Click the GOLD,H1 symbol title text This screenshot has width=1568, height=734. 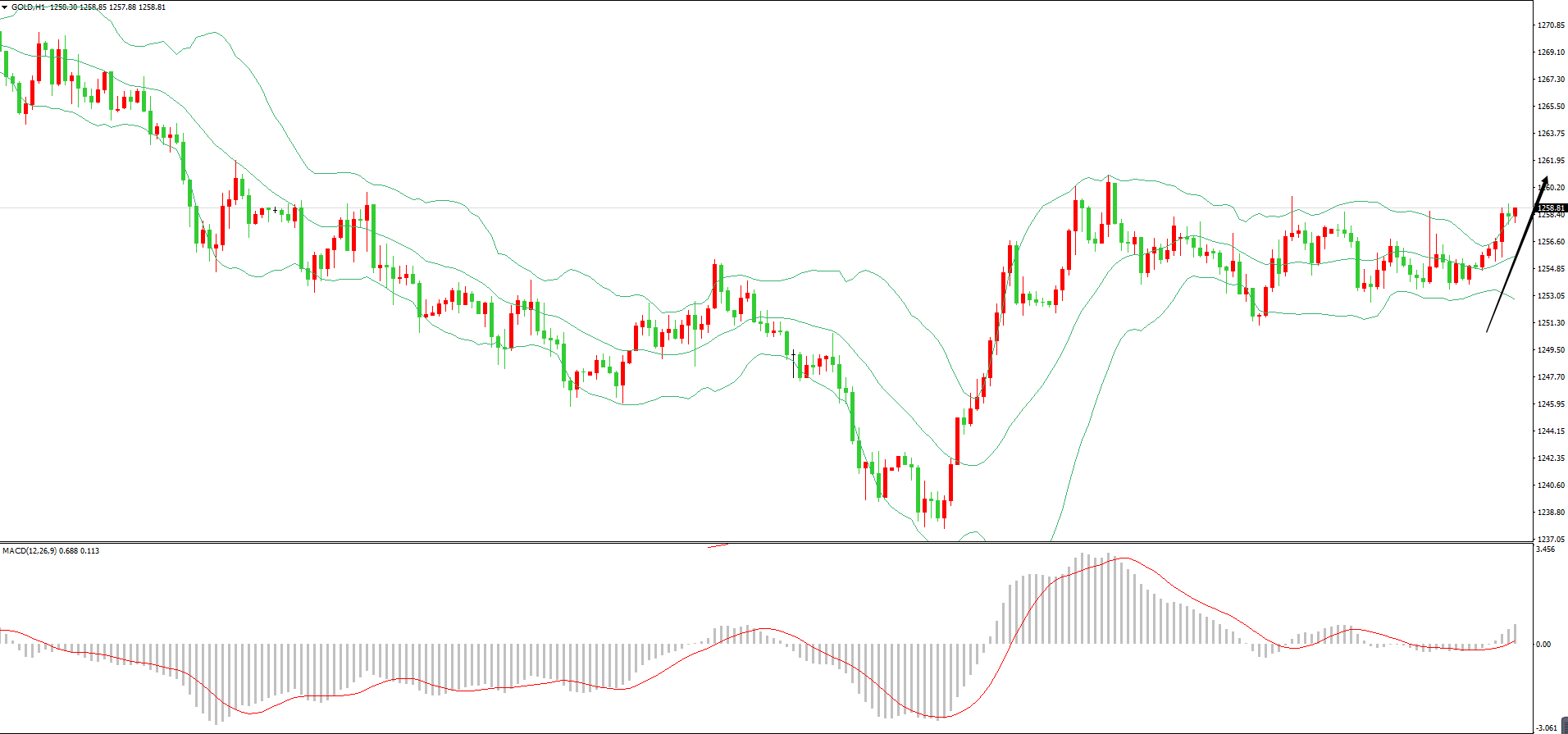[28, 7]
